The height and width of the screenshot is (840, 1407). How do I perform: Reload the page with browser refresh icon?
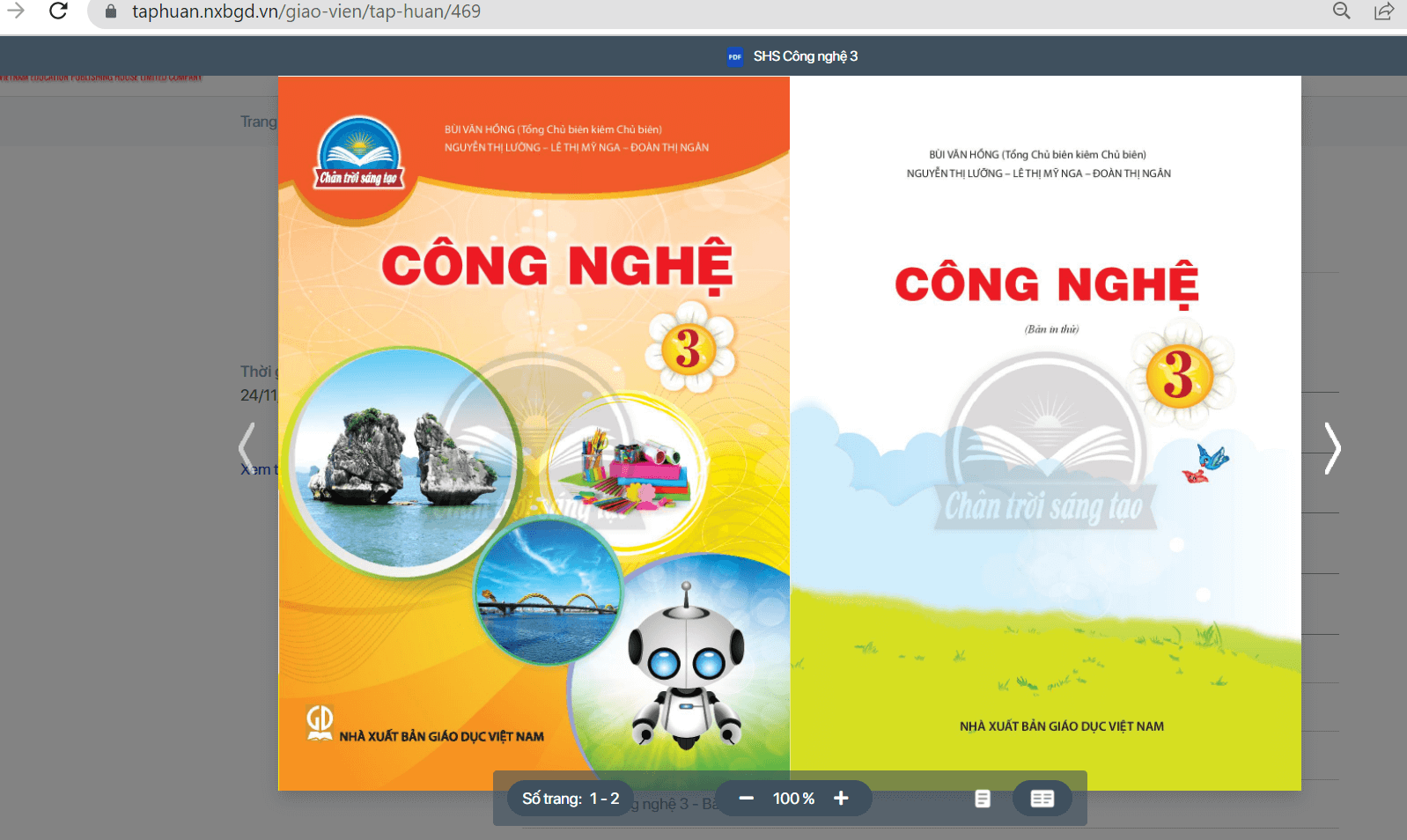(x=58, y=11)
